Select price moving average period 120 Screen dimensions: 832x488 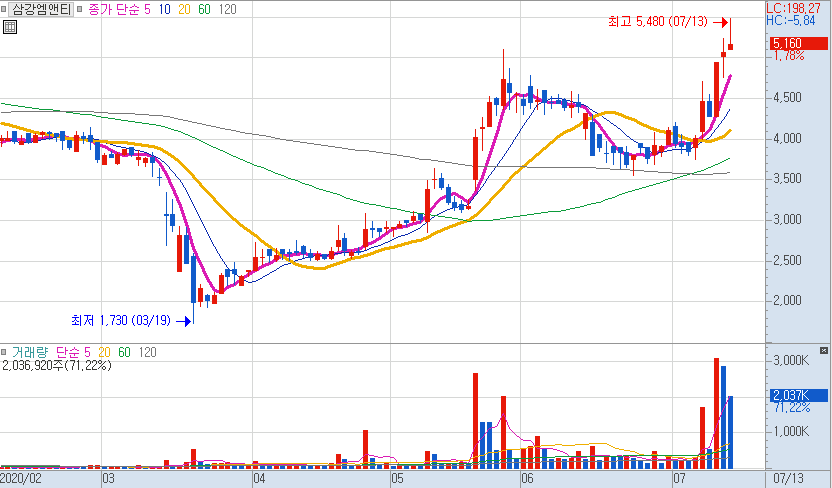(228, 10)
